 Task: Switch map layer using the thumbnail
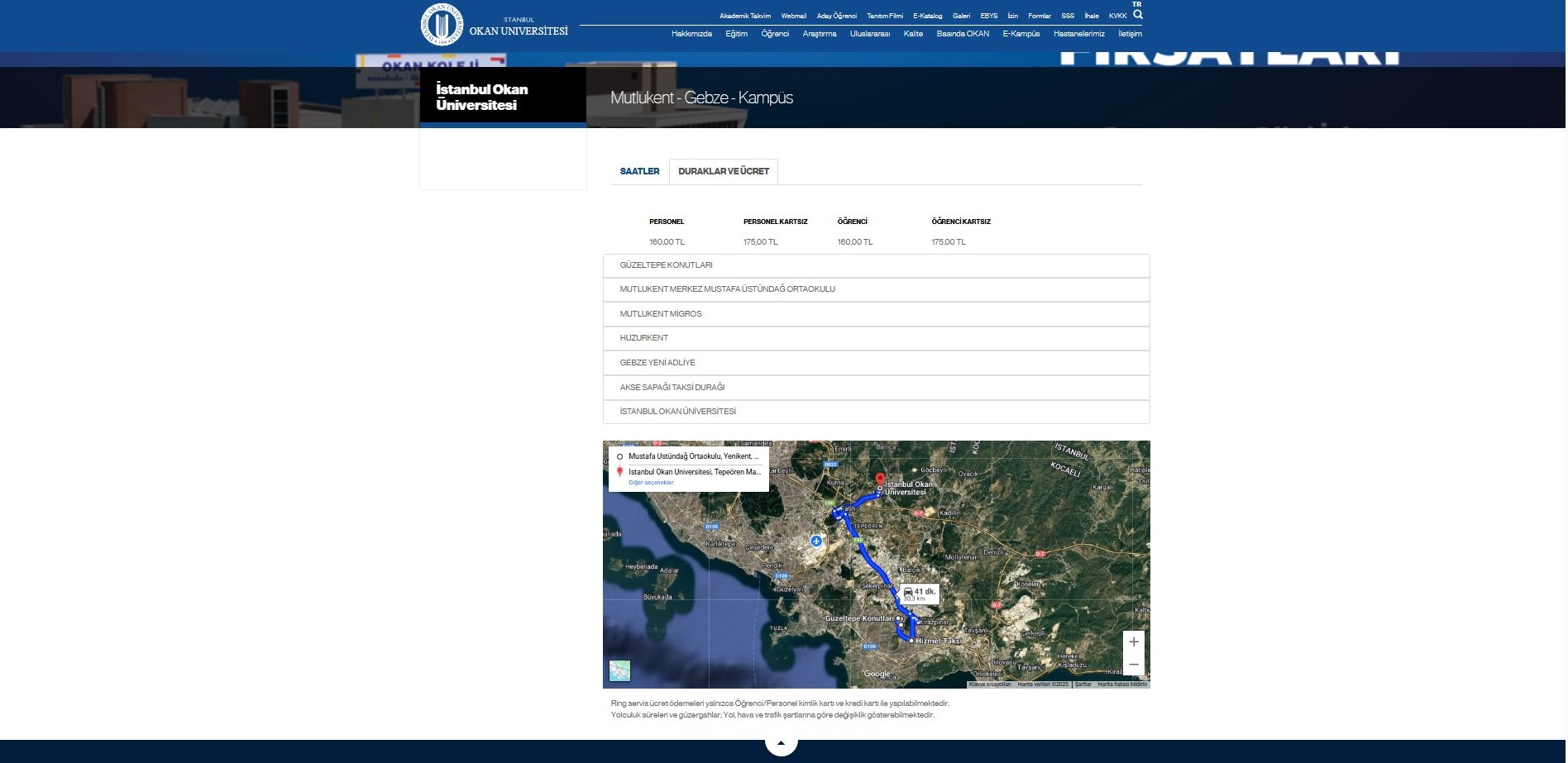[x=619, y=670]
